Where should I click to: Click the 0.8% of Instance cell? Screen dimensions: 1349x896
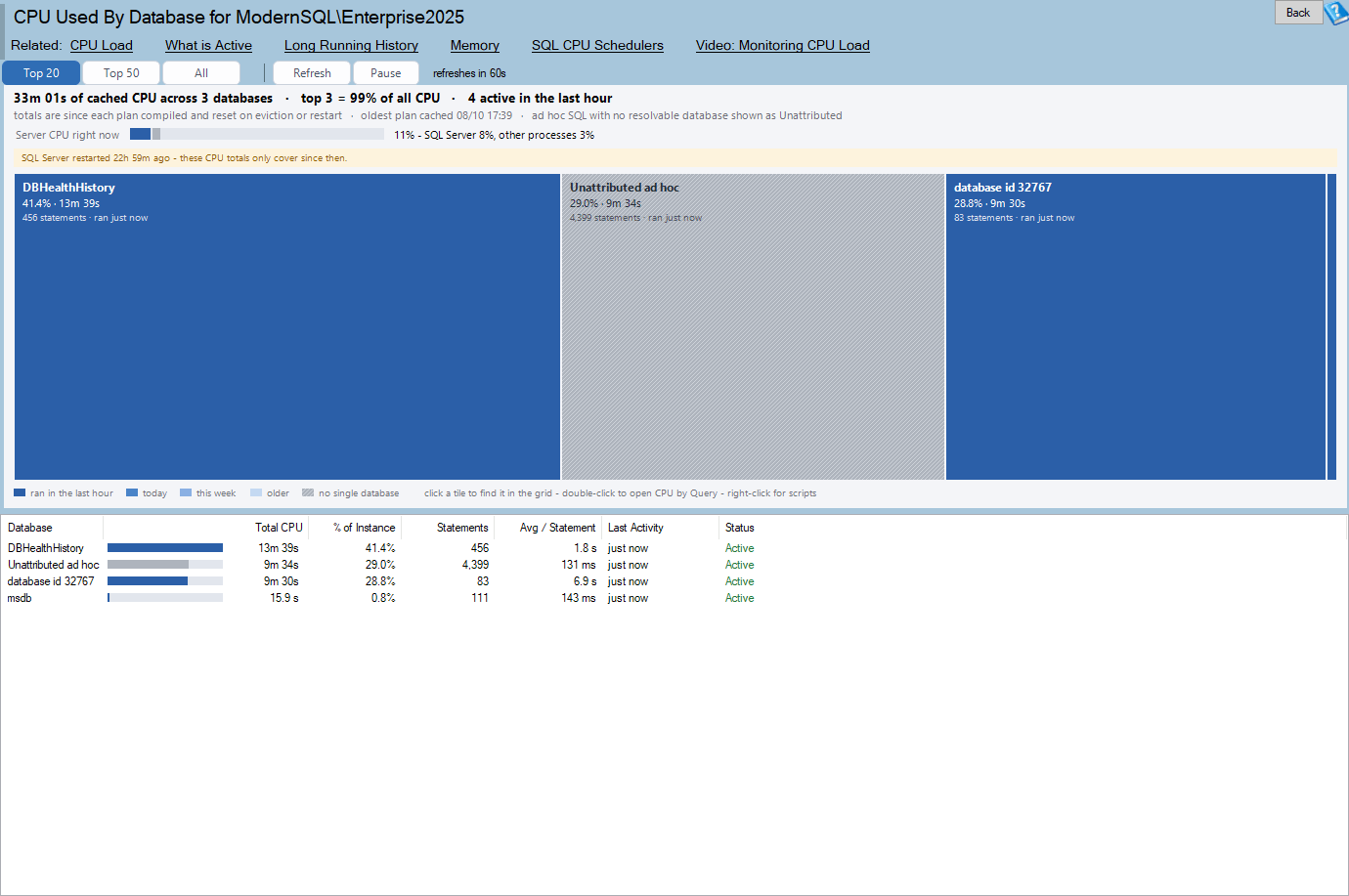click(x=383, y=598)
